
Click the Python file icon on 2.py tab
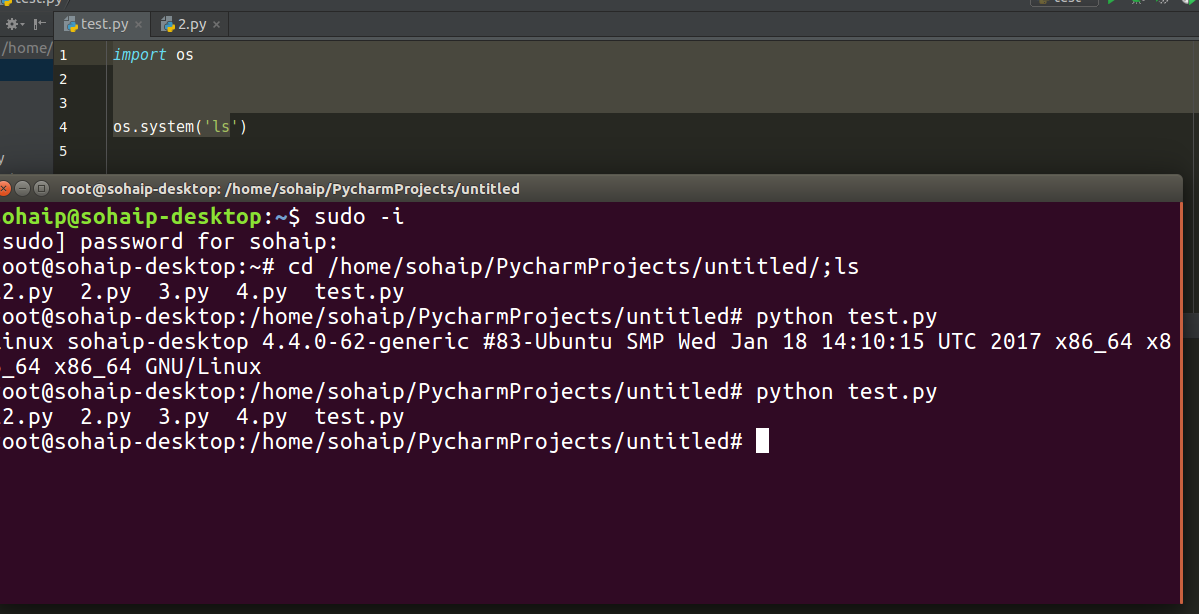coord(167,24)
